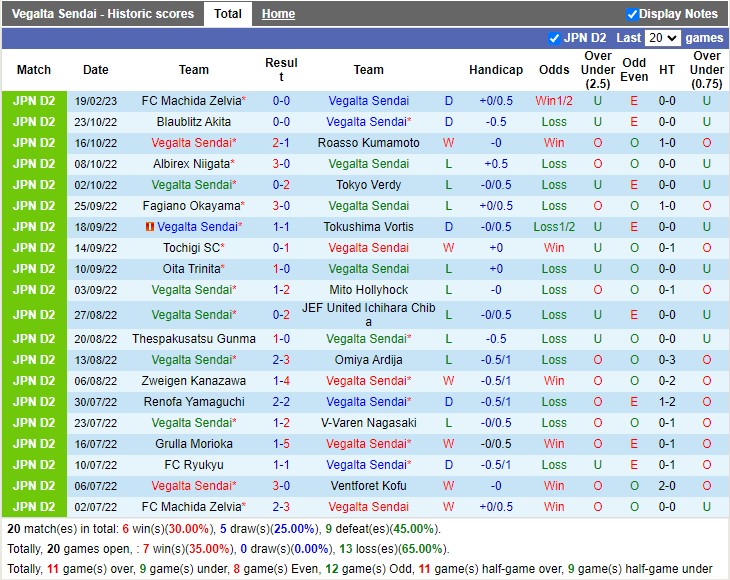The width and height of the screenshot is (730, 580).
Task: Click the 14/09/22 date cell
Action: pos(95,248)
